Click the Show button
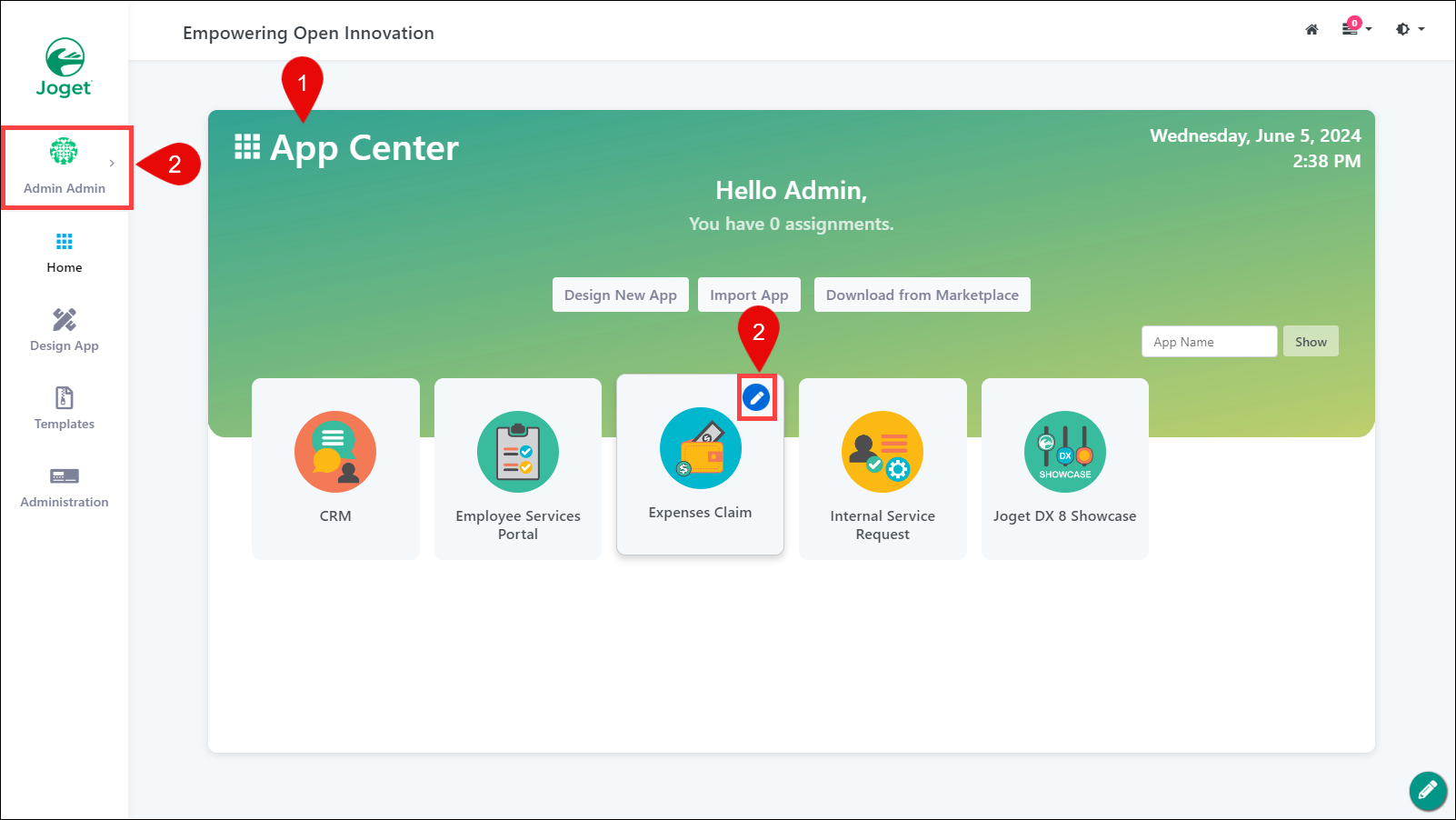The height and width of the screenshot is (820, 1456). tap(1311, 342)
